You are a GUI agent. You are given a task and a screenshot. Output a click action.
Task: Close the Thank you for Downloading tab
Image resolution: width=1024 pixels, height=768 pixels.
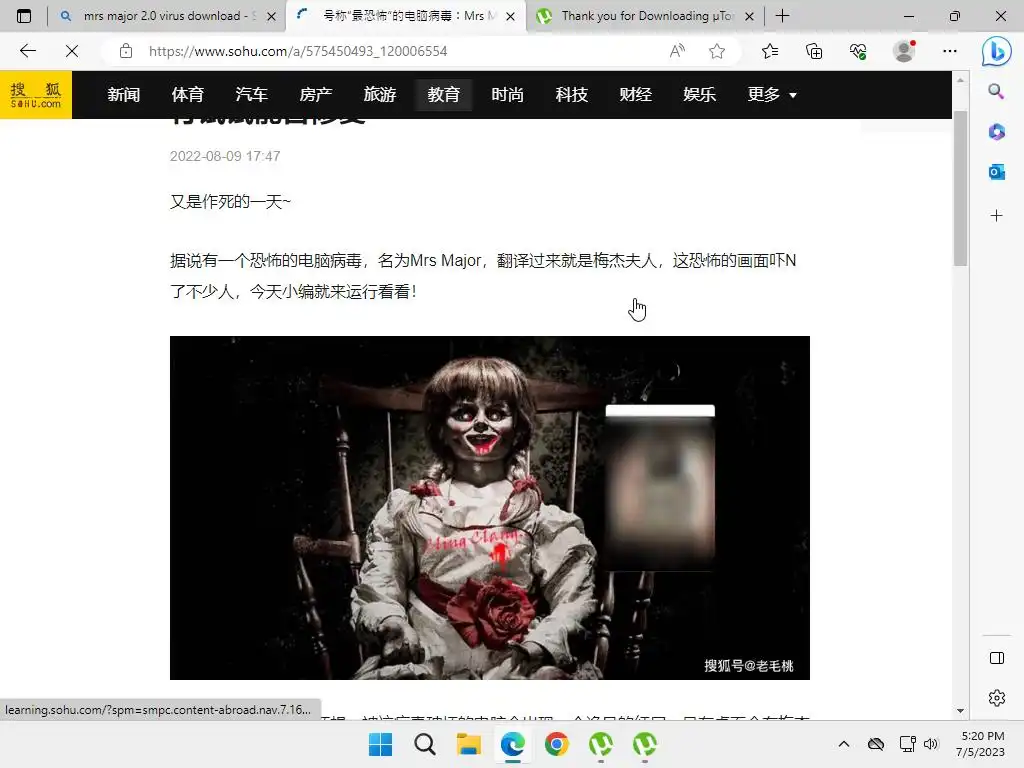750,16
